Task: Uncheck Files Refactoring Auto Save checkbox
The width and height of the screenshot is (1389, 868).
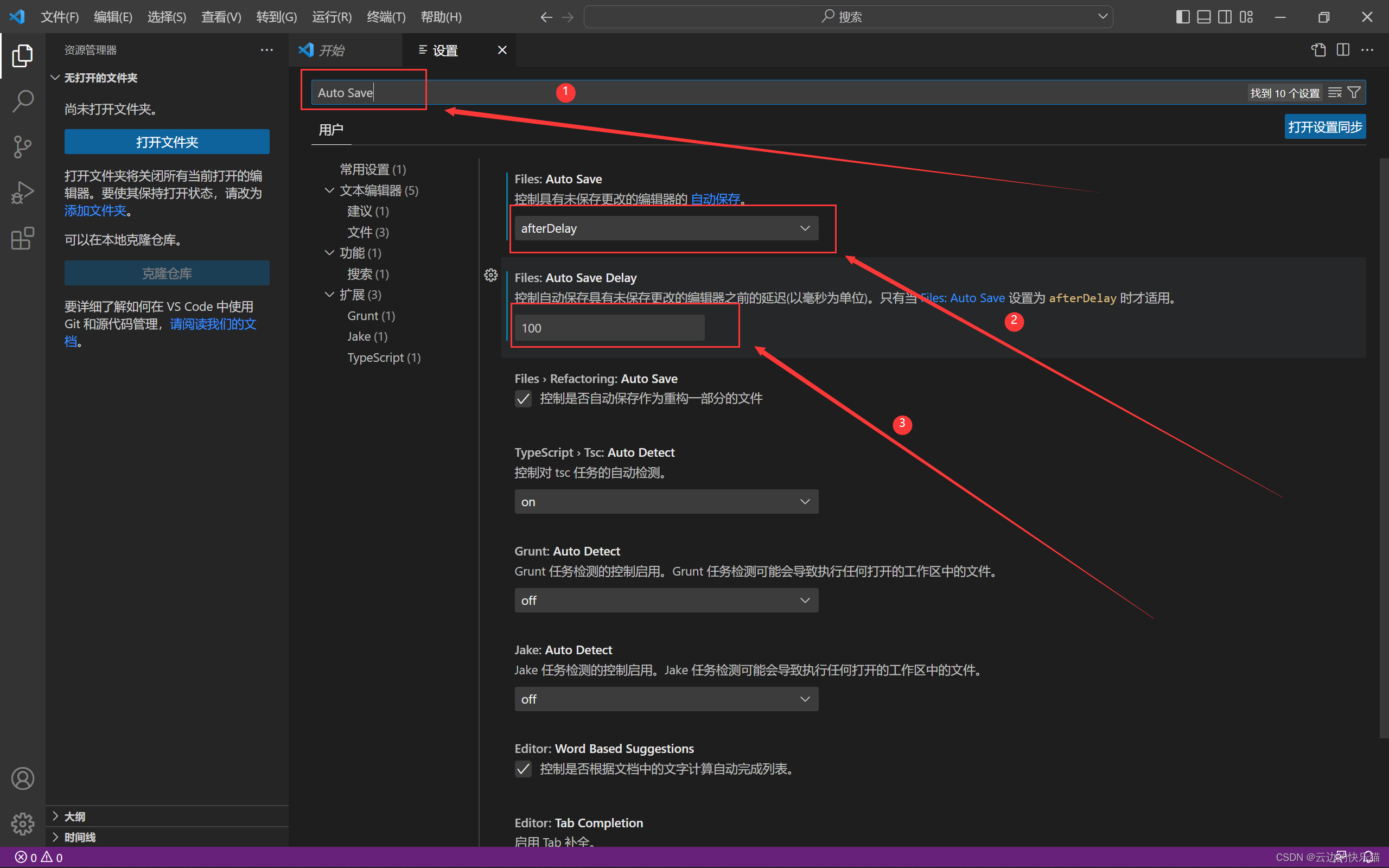Action: pos(523,398)
